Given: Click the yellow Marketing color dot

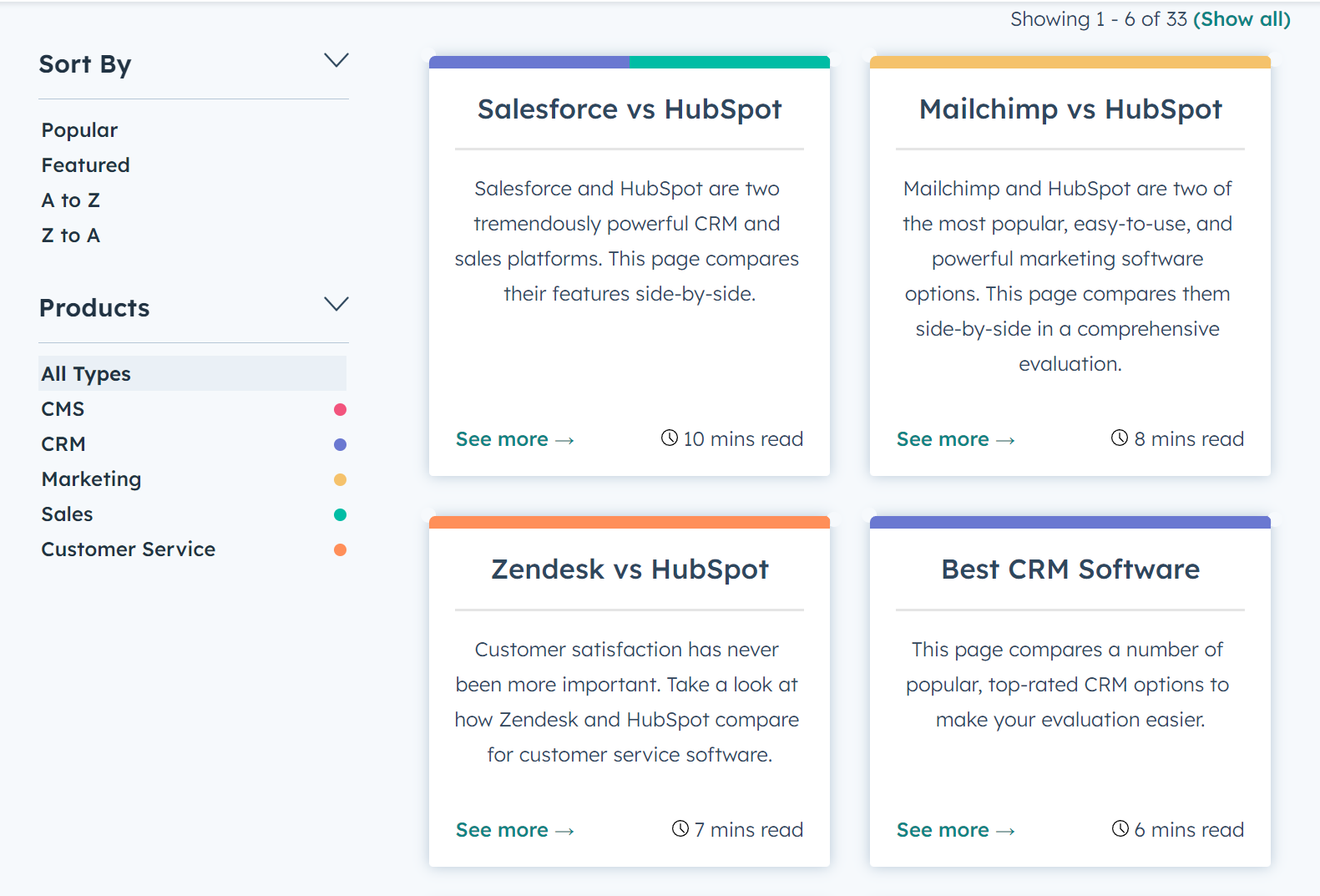Looking at the screenshot, I should click(x=340, y=479).
